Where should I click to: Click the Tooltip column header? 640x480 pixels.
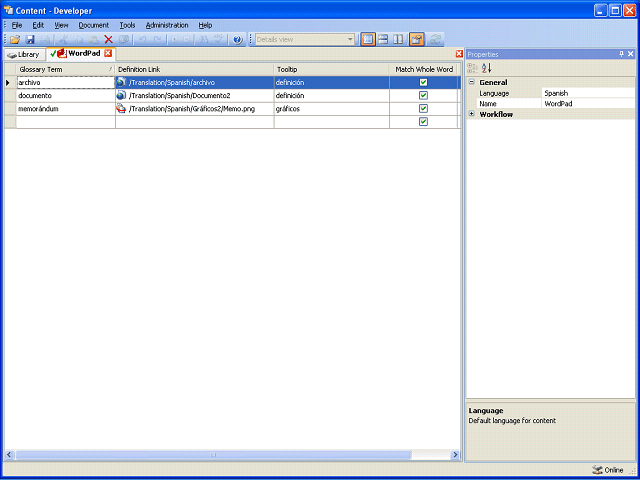331,69
